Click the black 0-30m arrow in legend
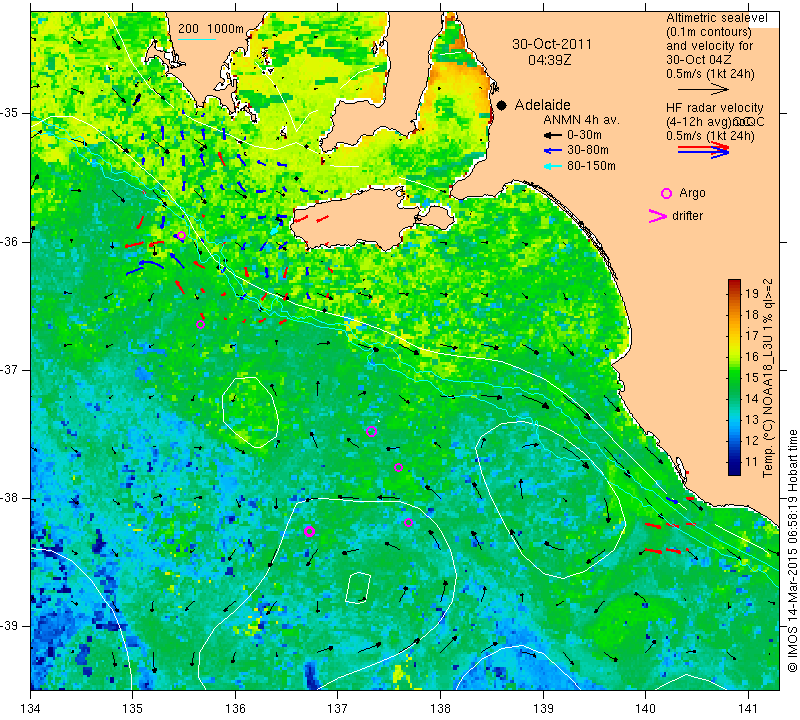800x720 pixels. tap(553, 135)
